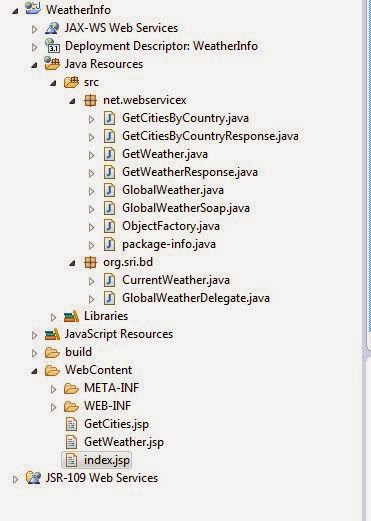371x521 pixels.
Task: Click the JAX-WS Web Services icon
Action: [52, 28]
